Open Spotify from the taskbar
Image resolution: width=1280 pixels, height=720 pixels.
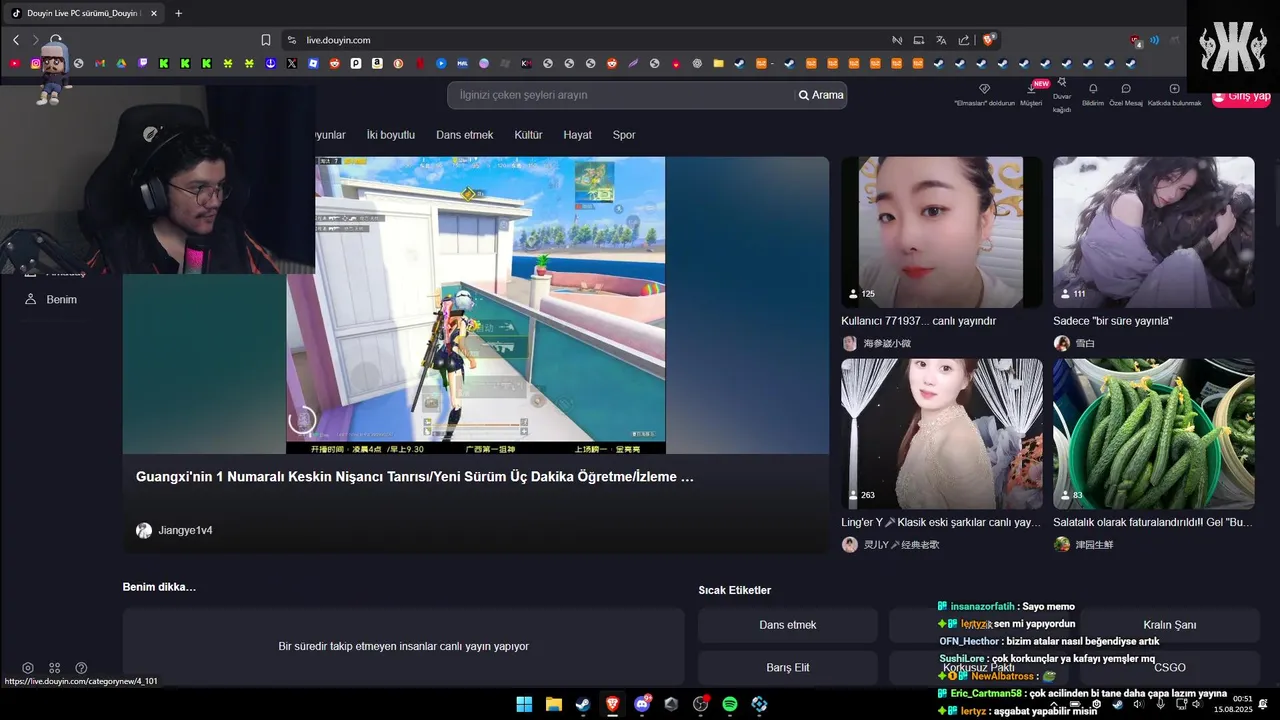[730, 704]
